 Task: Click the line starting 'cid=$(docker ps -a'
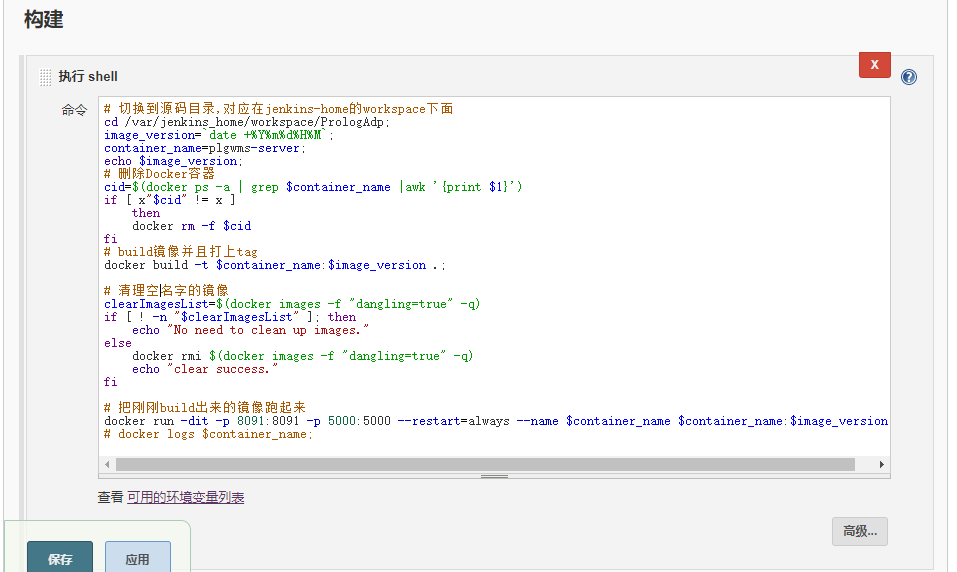pos(313,187)
